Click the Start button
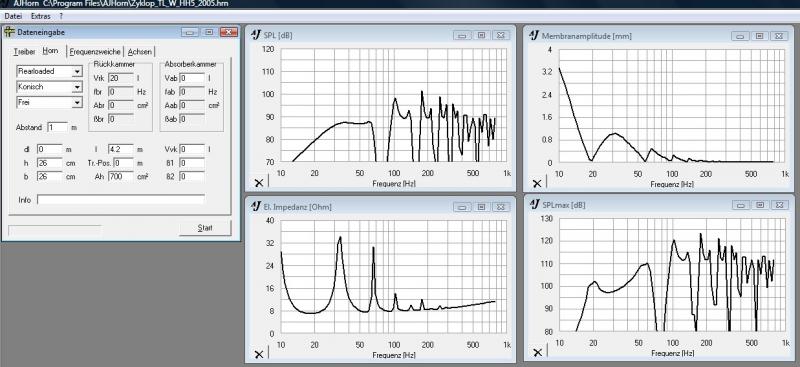800x367 pixels. (x=205, y=228)
